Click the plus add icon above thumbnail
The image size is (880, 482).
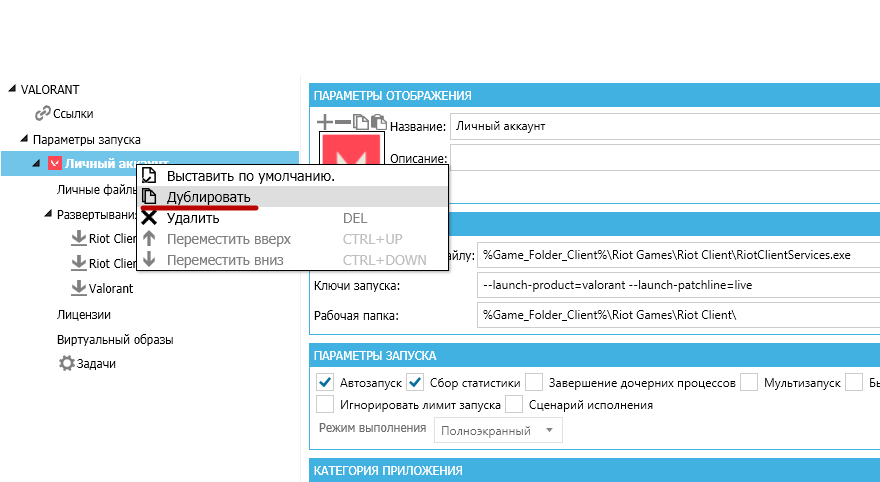[x=324, y=121]
